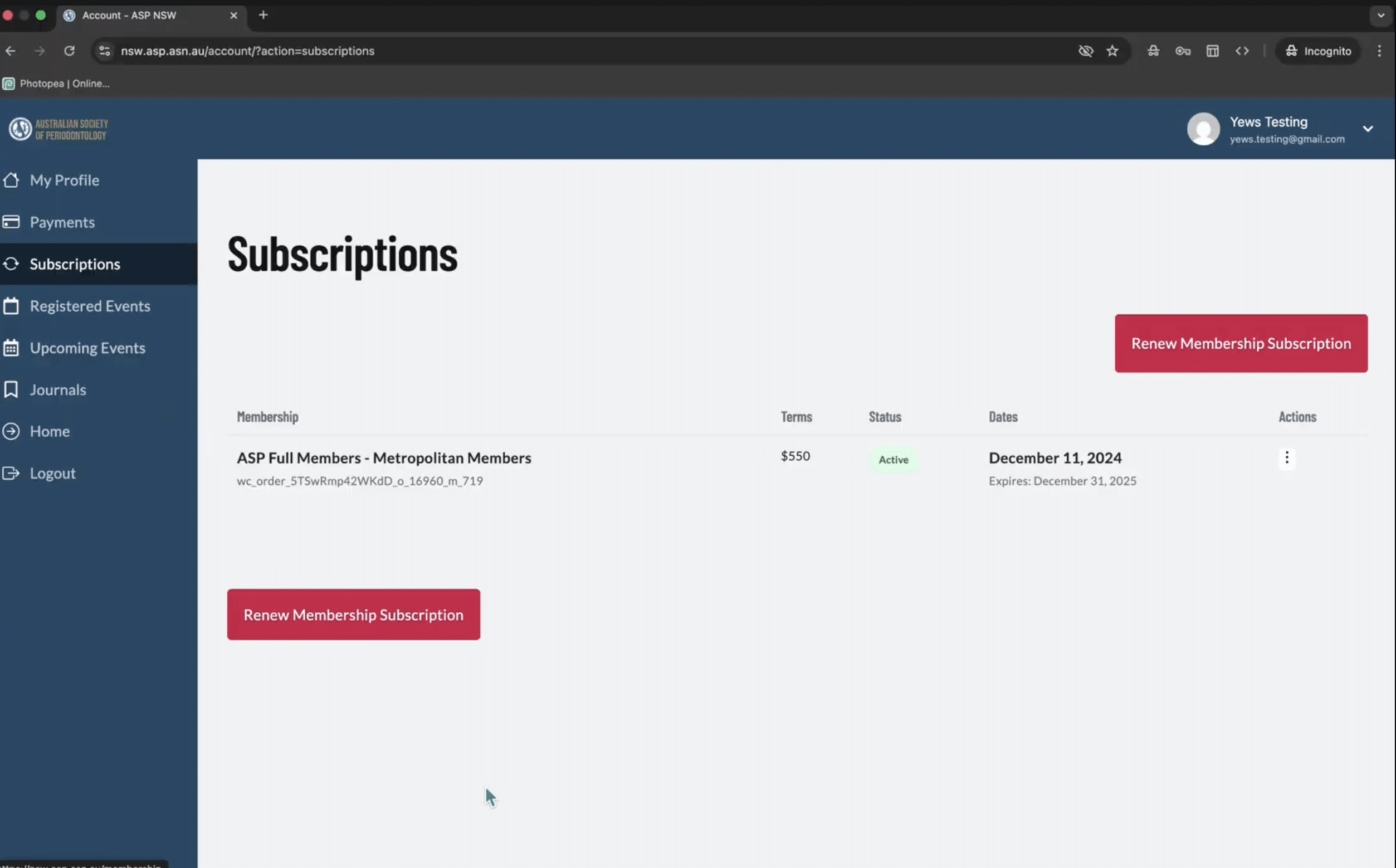The width and height of the screenshot is (1396, 868).
Task: Select the Account - ASP NSW tab
Action: (152, 16)
